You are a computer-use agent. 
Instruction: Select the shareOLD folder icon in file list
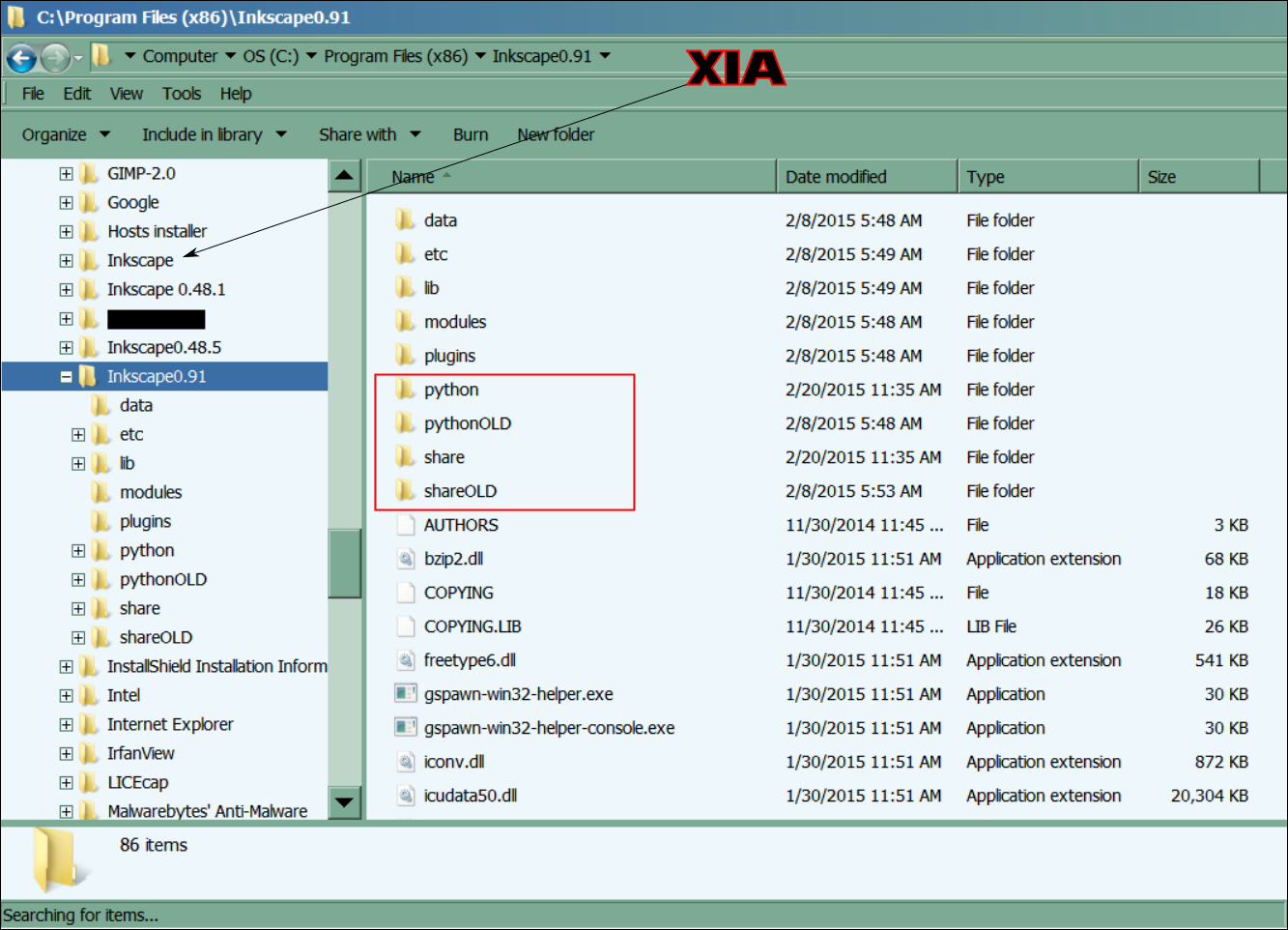click(406, 491)
